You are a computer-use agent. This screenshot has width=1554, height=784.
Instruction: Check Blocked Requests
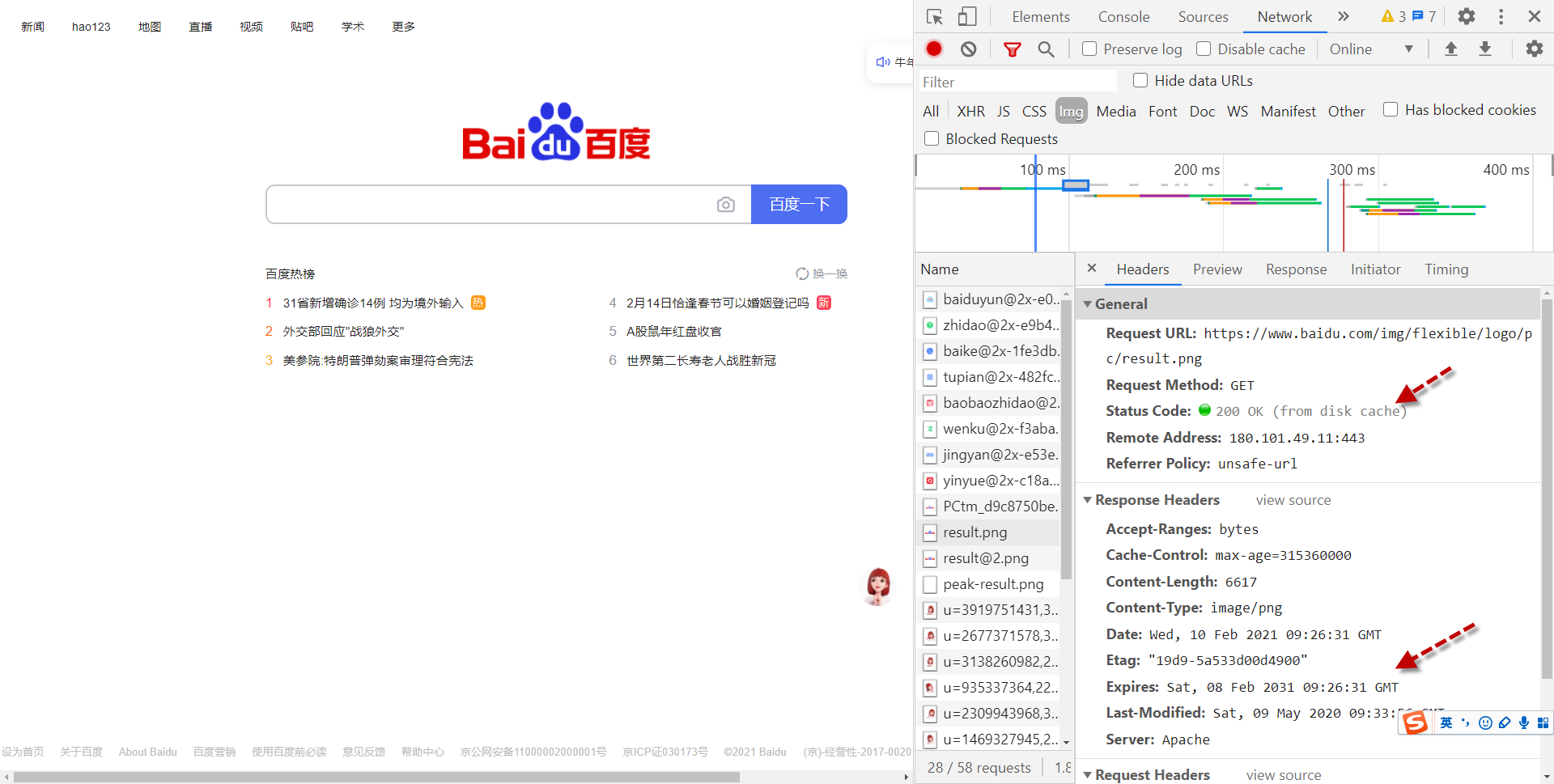[932, 138]
